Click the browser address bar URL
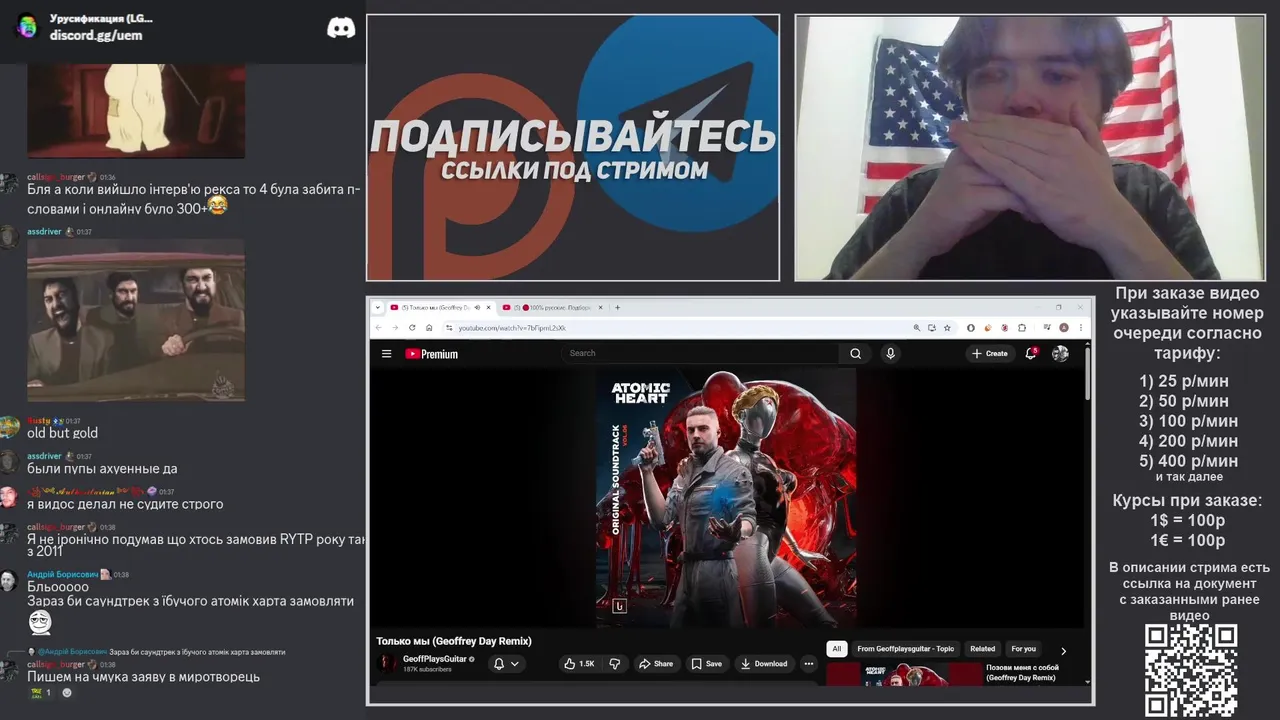 point(512,328)
